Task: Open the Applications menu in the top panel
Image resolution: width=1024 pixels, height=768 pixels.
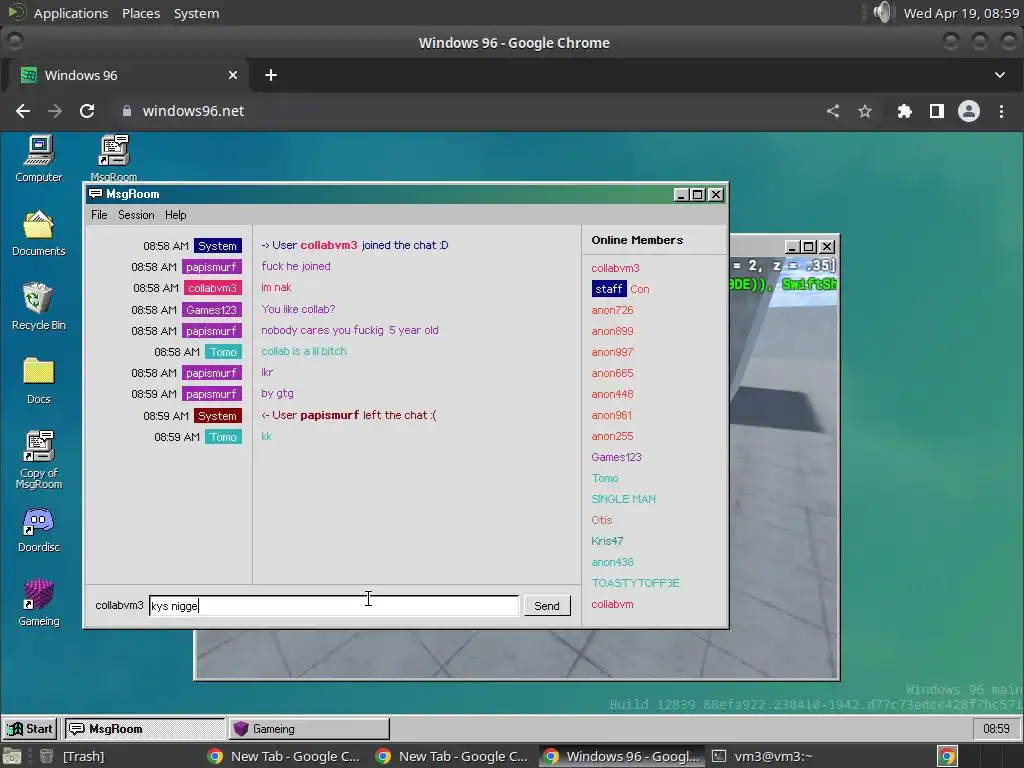Action: (71, 13)
